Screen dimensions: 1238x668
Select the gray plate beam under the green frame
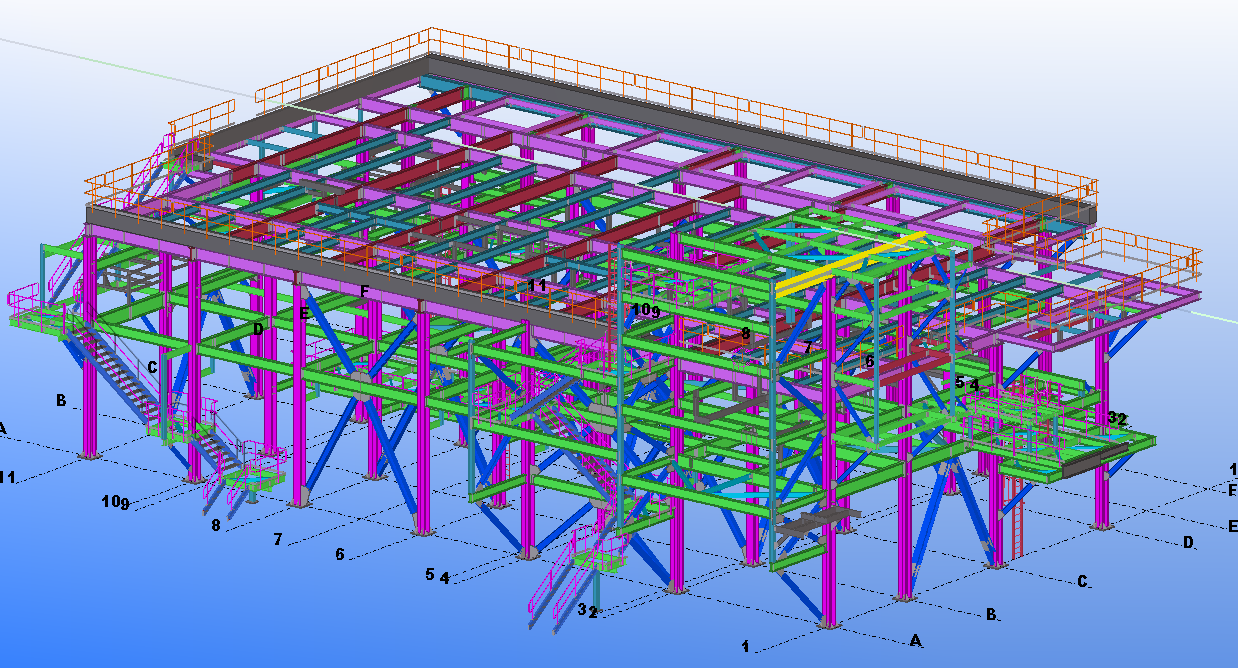(x=815, y=520)
